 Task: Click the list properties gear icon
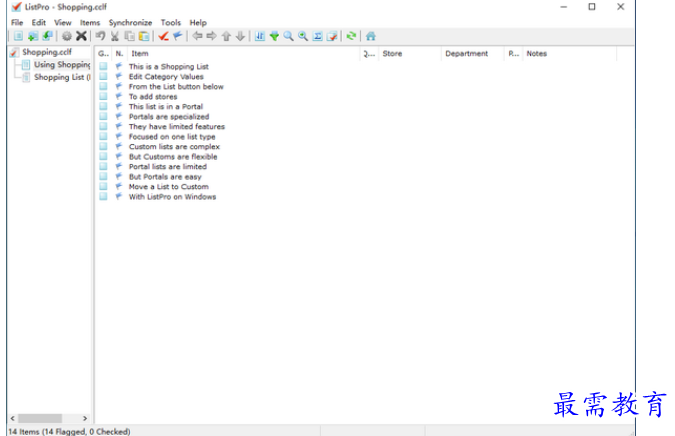point(67,36)
